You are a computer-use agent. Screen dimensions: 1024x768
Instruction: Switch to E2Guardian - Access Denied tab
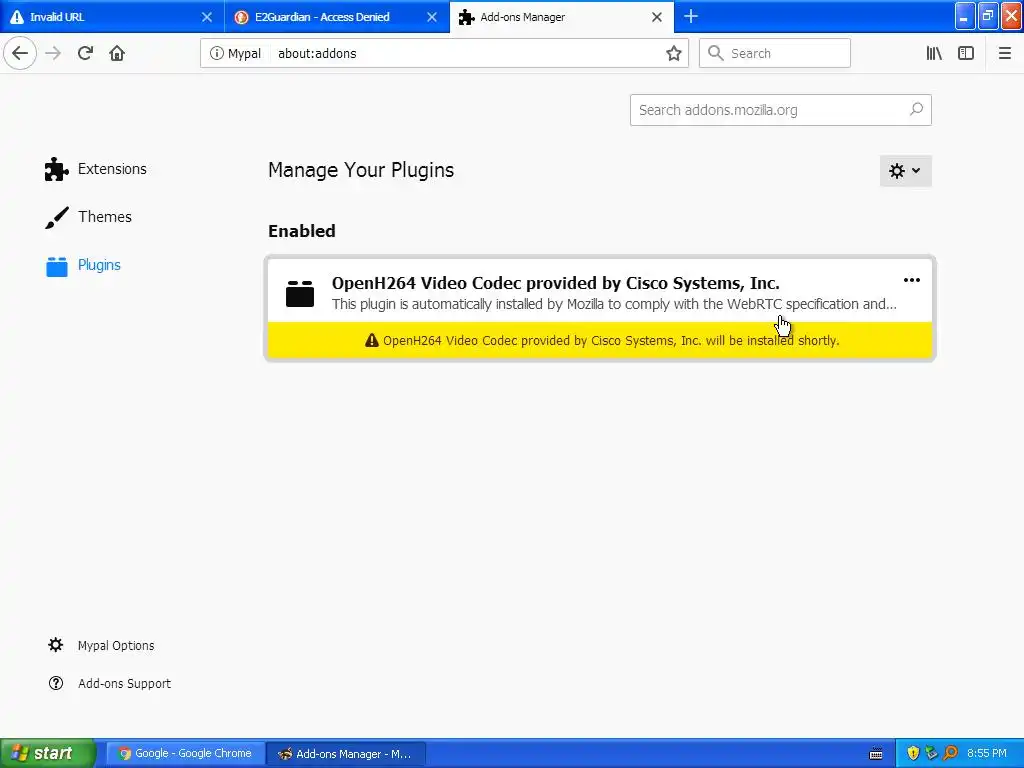click(337, 17)
